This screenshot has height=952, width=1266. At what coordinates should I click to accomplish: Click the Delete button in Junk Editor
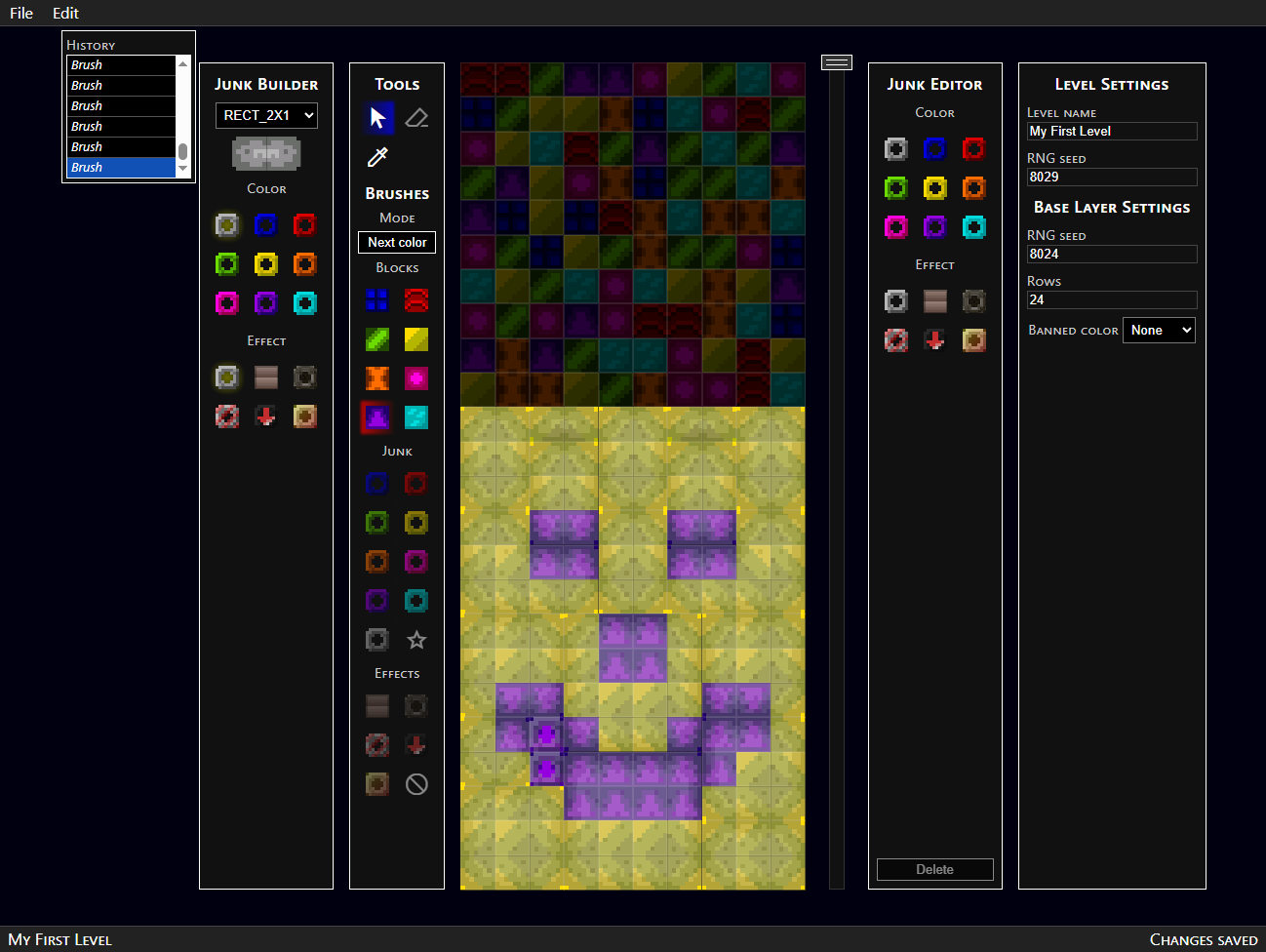(934, 869)
